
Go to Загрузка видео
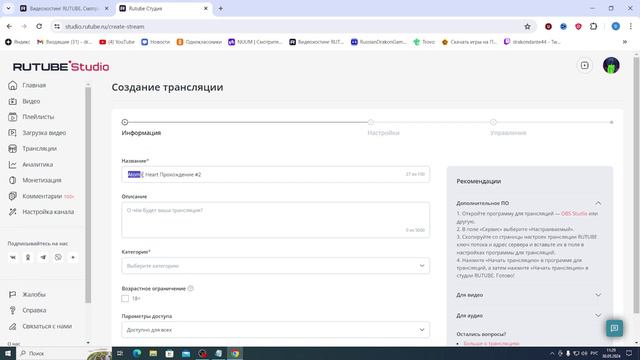[37, 133]
